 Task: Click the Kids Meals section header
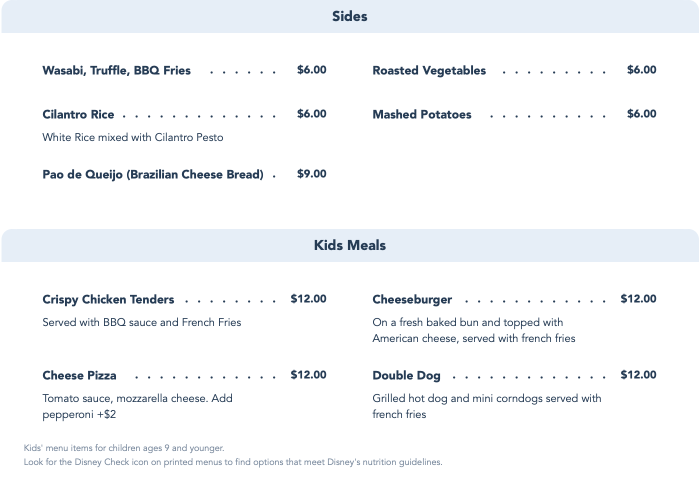tap(350, 245)
